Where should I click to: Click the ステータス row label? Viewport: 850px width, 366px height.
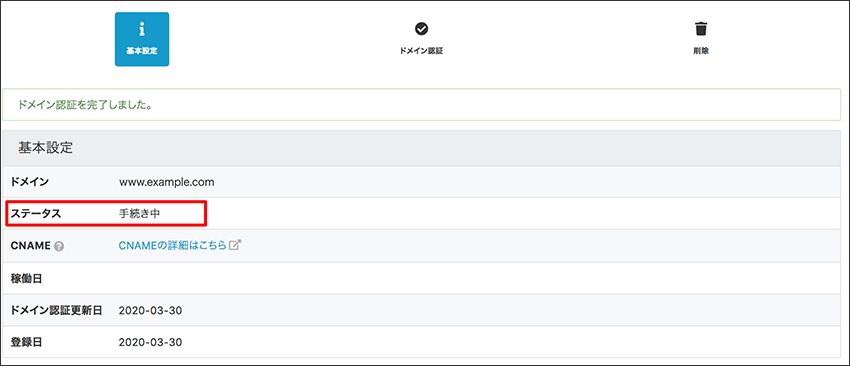(x=36, y=214)
